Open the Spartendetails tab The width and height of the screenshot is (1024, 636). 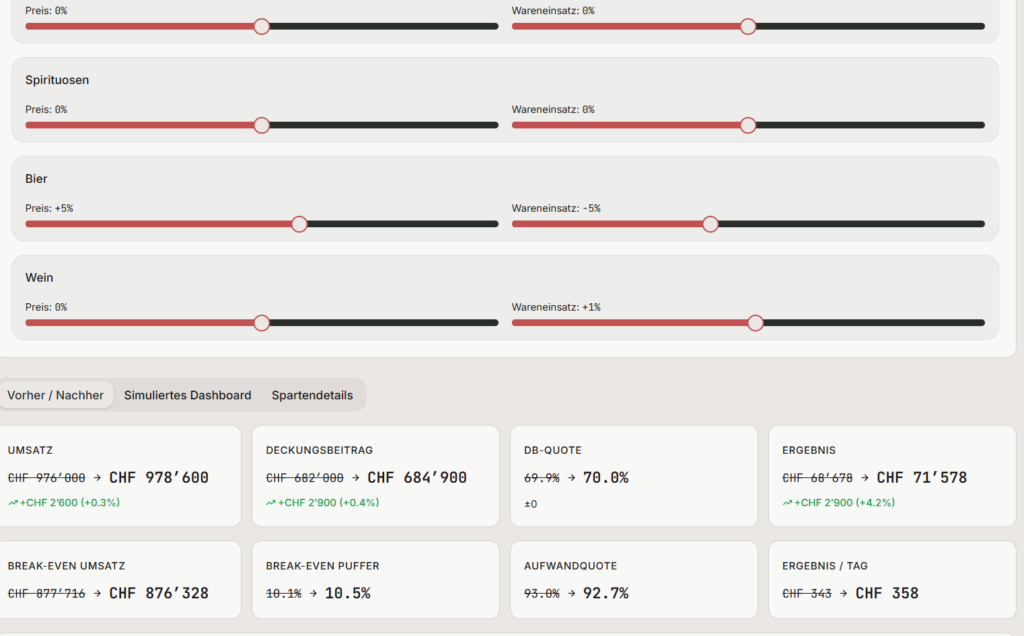point(312,395)
